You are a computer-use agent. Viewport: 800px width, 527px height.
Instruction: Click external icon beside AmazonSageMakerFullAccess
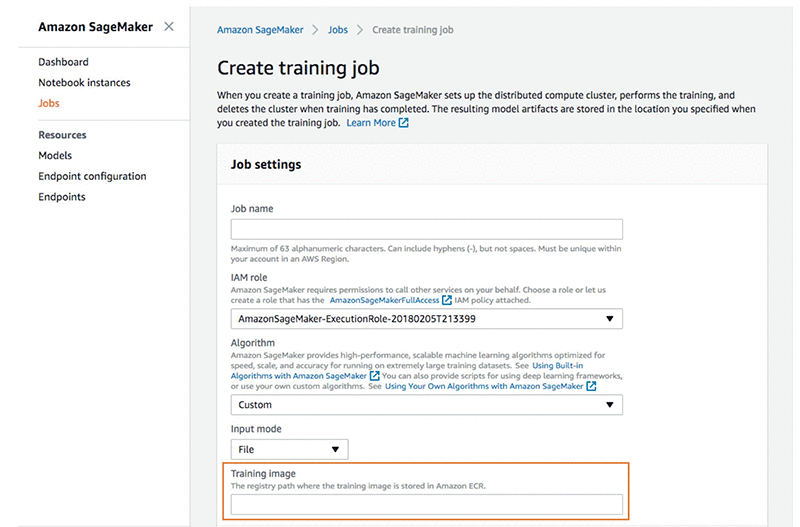click(446, 300)
